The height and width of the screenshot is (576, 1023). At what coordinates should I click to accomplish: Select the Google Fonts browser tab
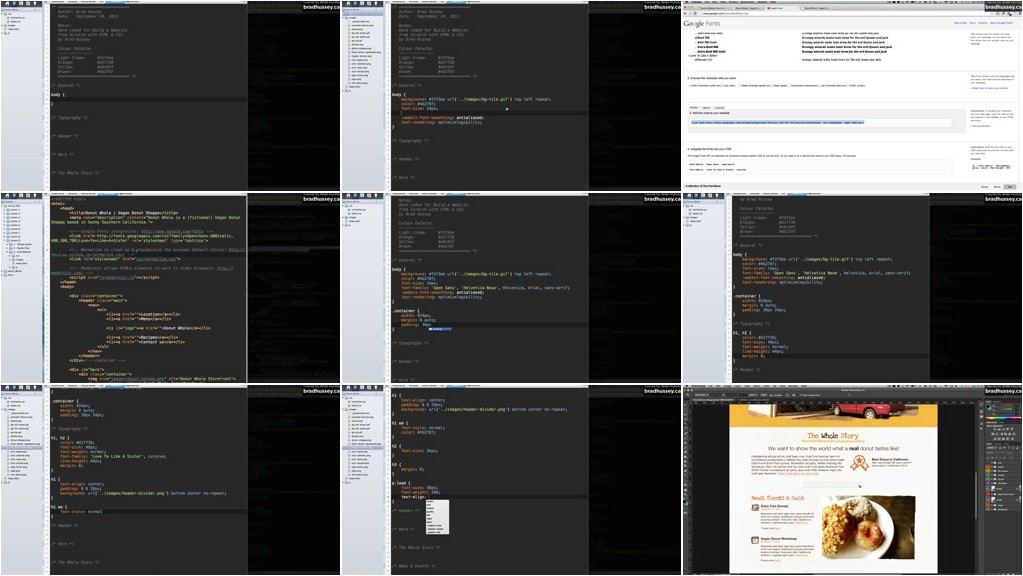pyautogui.click(x=782, y=8)
